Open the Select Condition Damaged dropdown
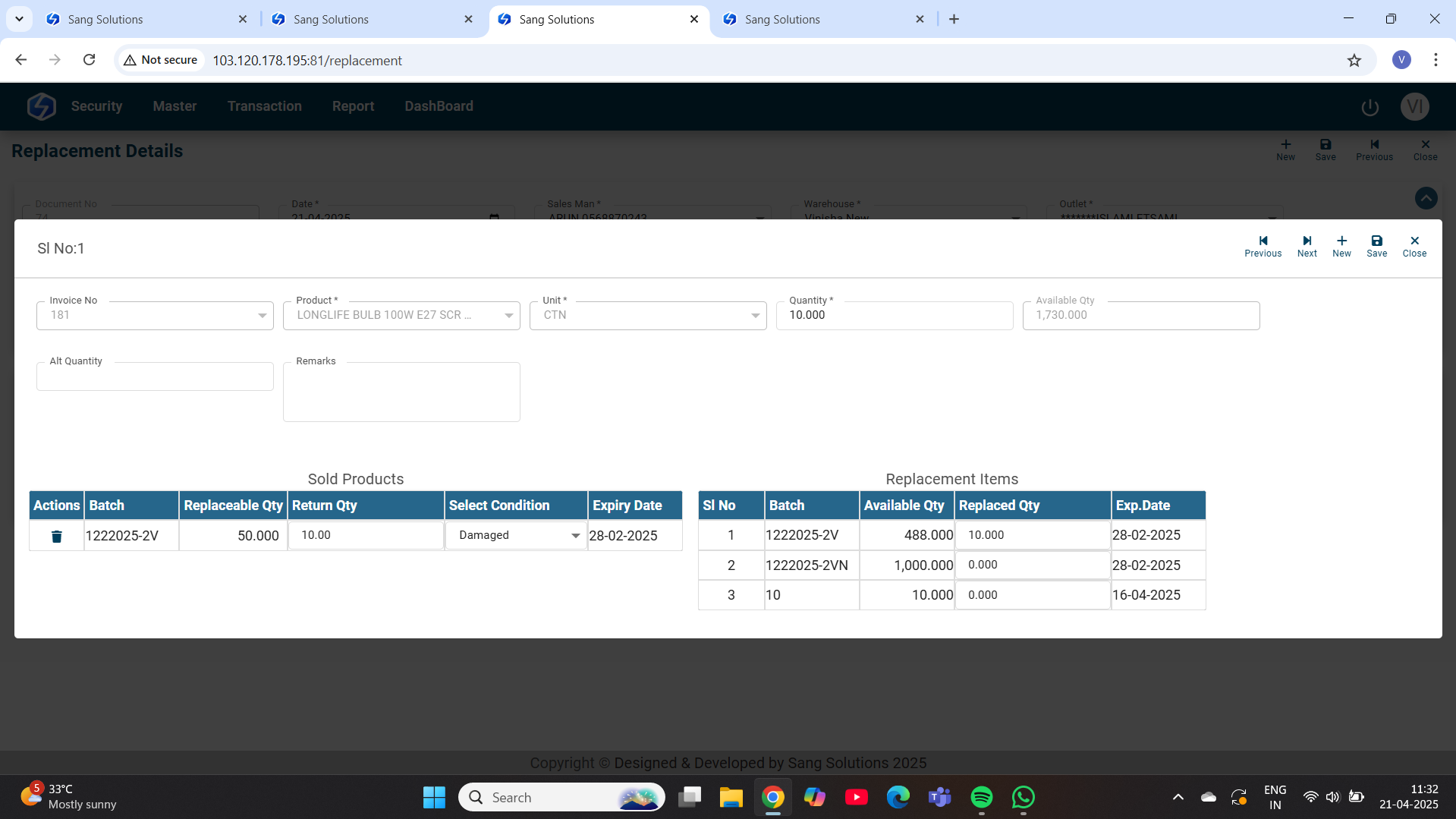Viewport: 1456px width, 819px height. click(x=575, y=536)
